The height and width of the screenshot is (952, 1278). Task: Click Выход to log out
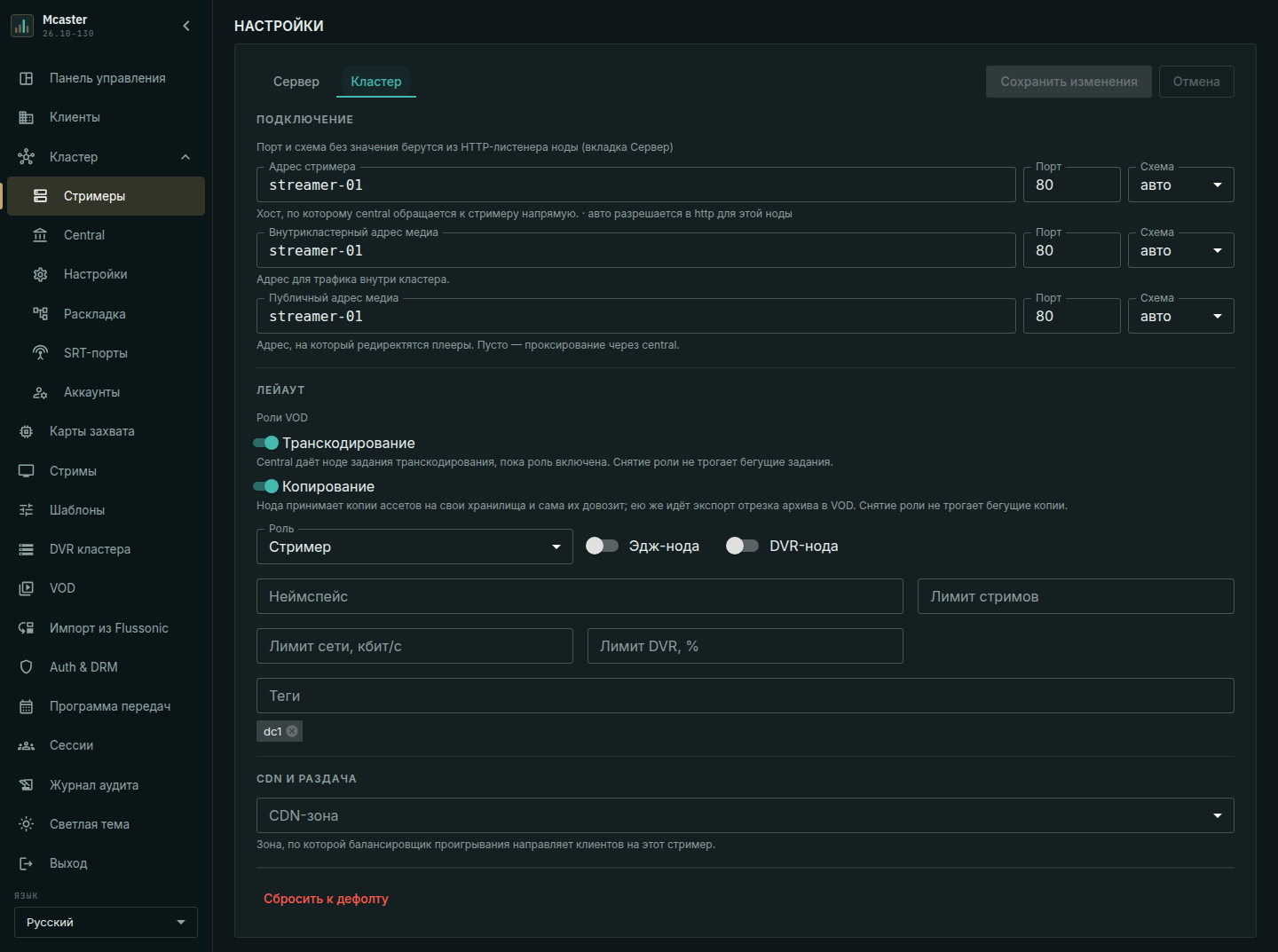point(106,863)
